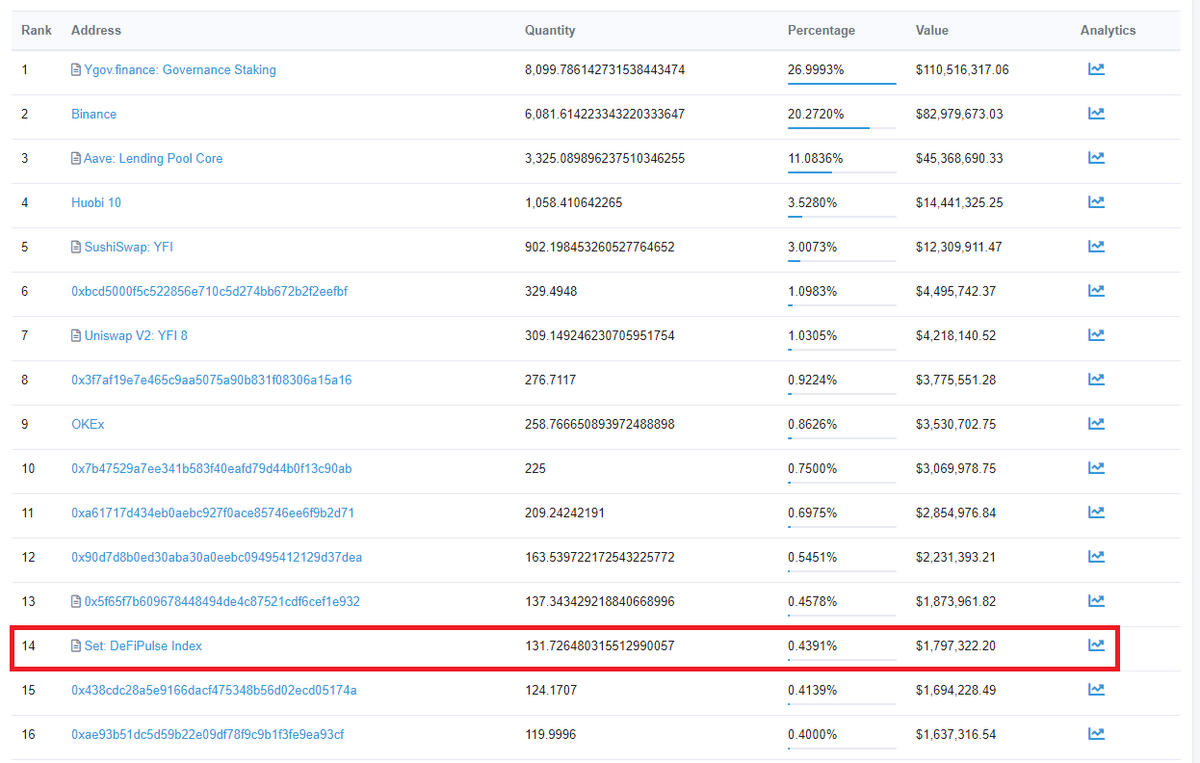The height and width of the screenshot is (763, 1200).
Task: Click the Percentage column header
Action: pyautogui.click(x=821, y=30)
